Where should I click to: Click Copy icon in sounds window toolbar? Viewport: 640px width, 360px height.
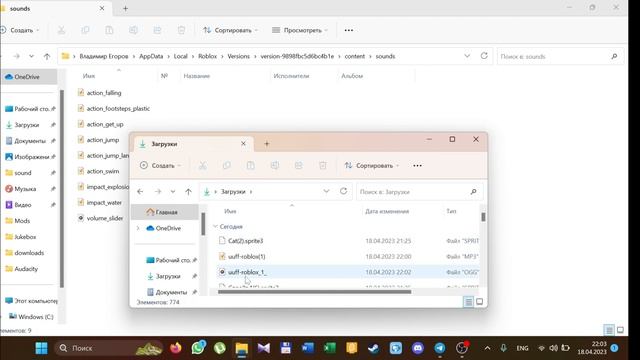[85, 30]
